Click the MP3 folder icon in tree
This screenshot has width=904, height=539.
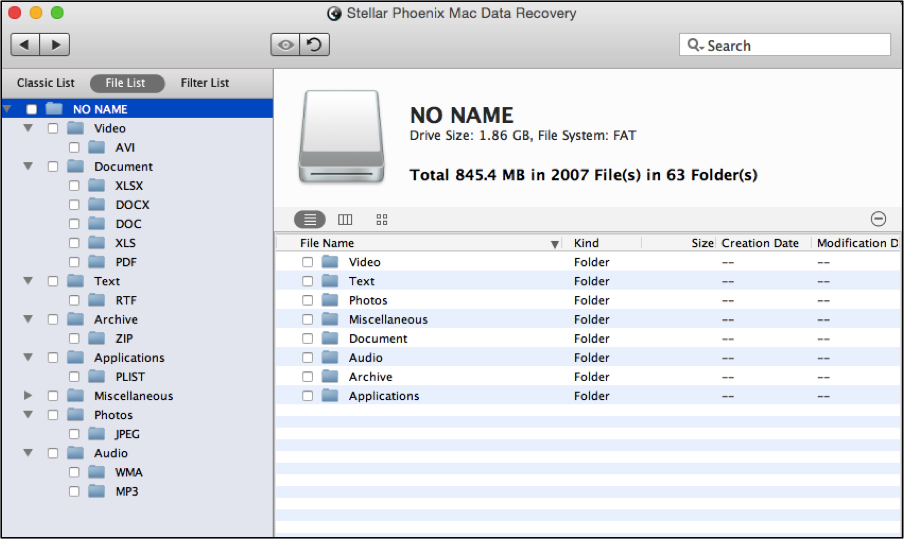point(96,491)
